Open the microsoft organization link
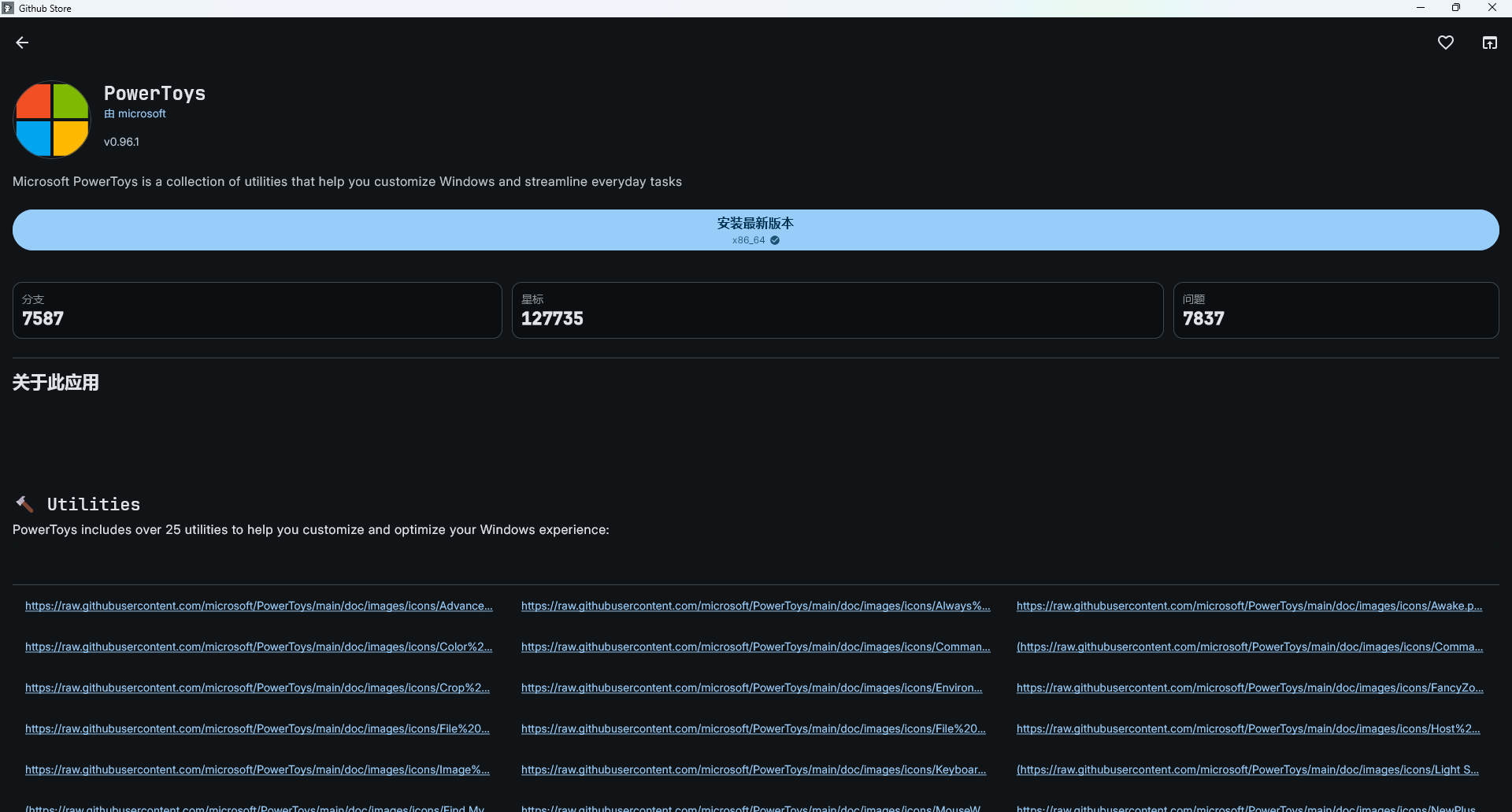Viewport: 1512px width, 812px height. [142, 113]
